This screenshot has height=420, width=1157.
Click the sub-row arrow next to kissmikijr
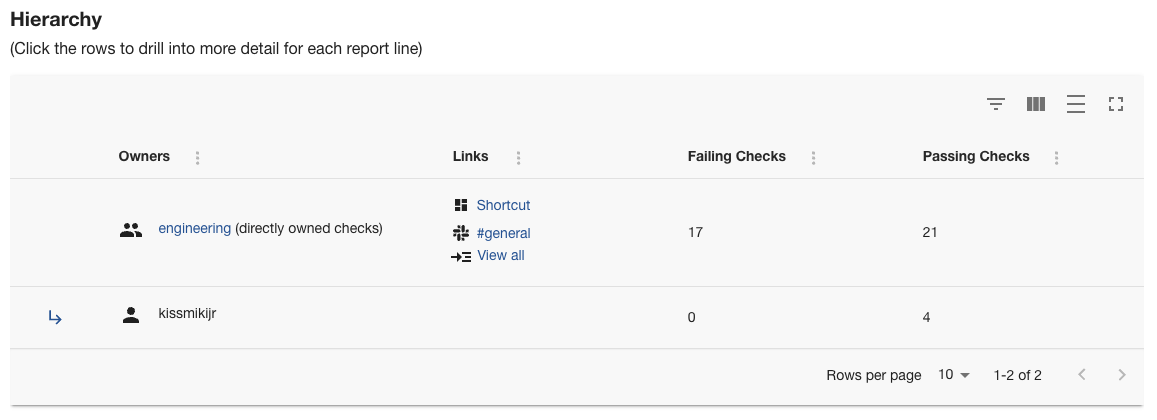[x=56, y=318]
